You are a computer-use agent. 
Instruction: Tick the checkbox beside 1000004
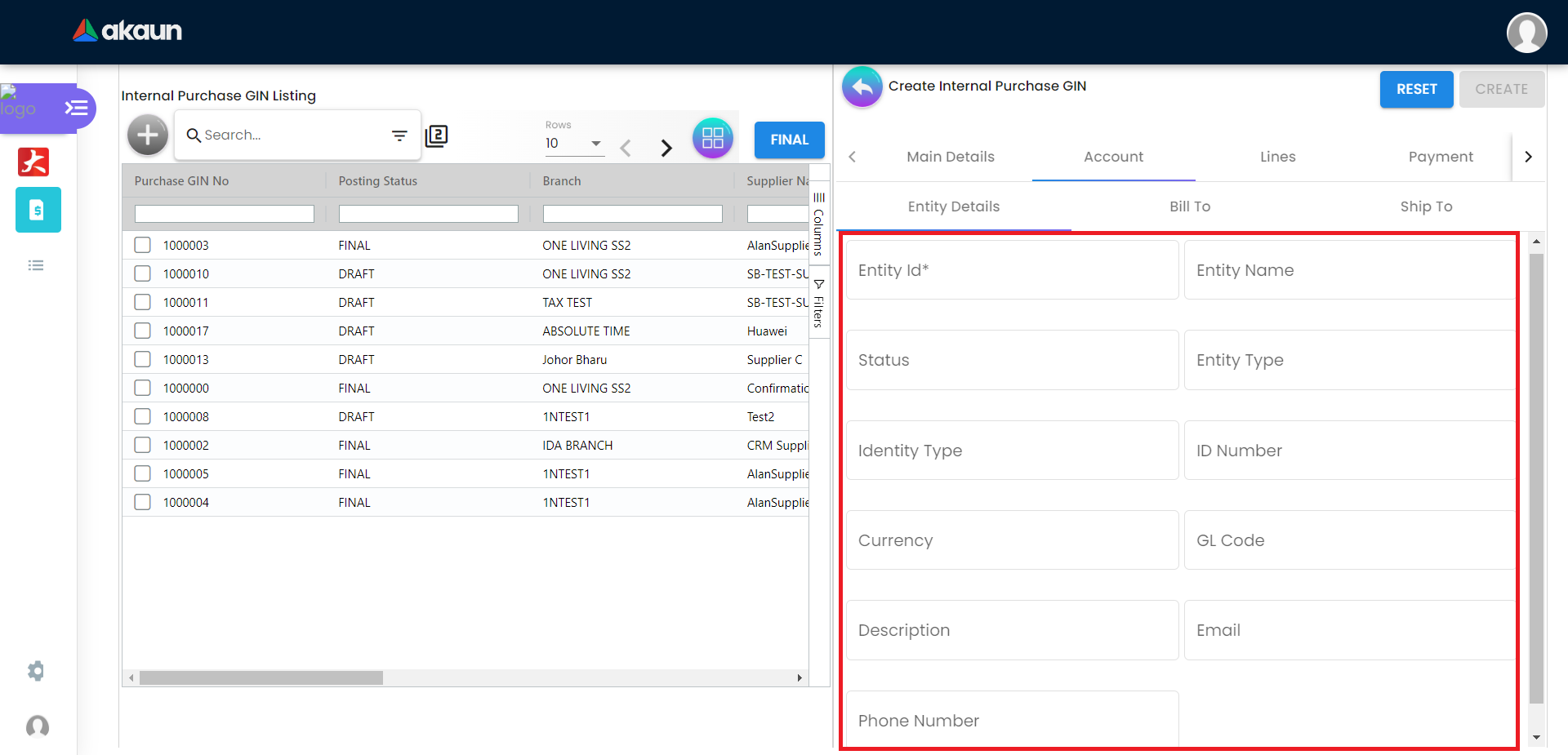point(143,502)
